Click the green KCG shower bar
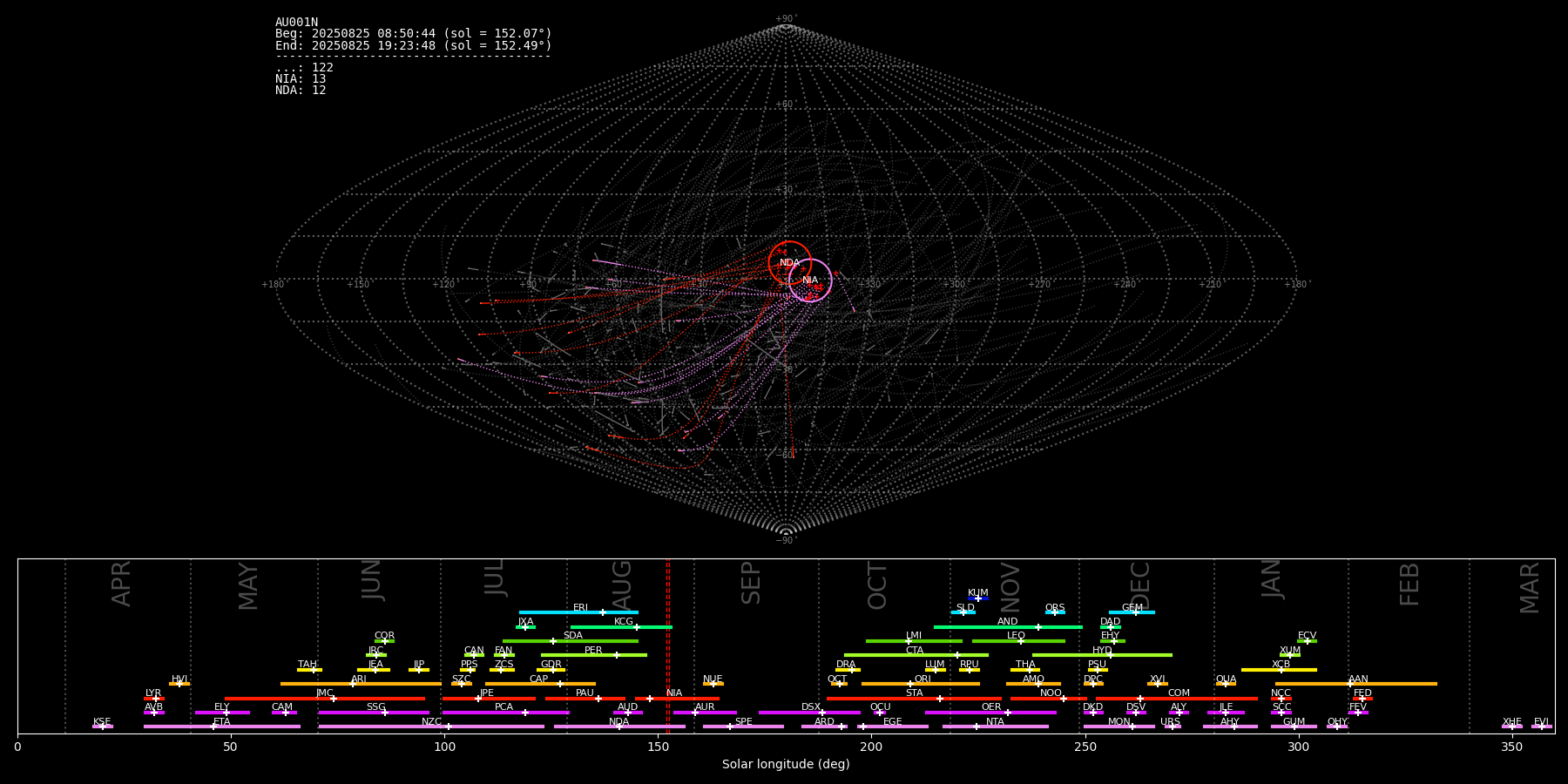Image resolution: width=1568 pixels, height=784 pixels. coord(621,627)
